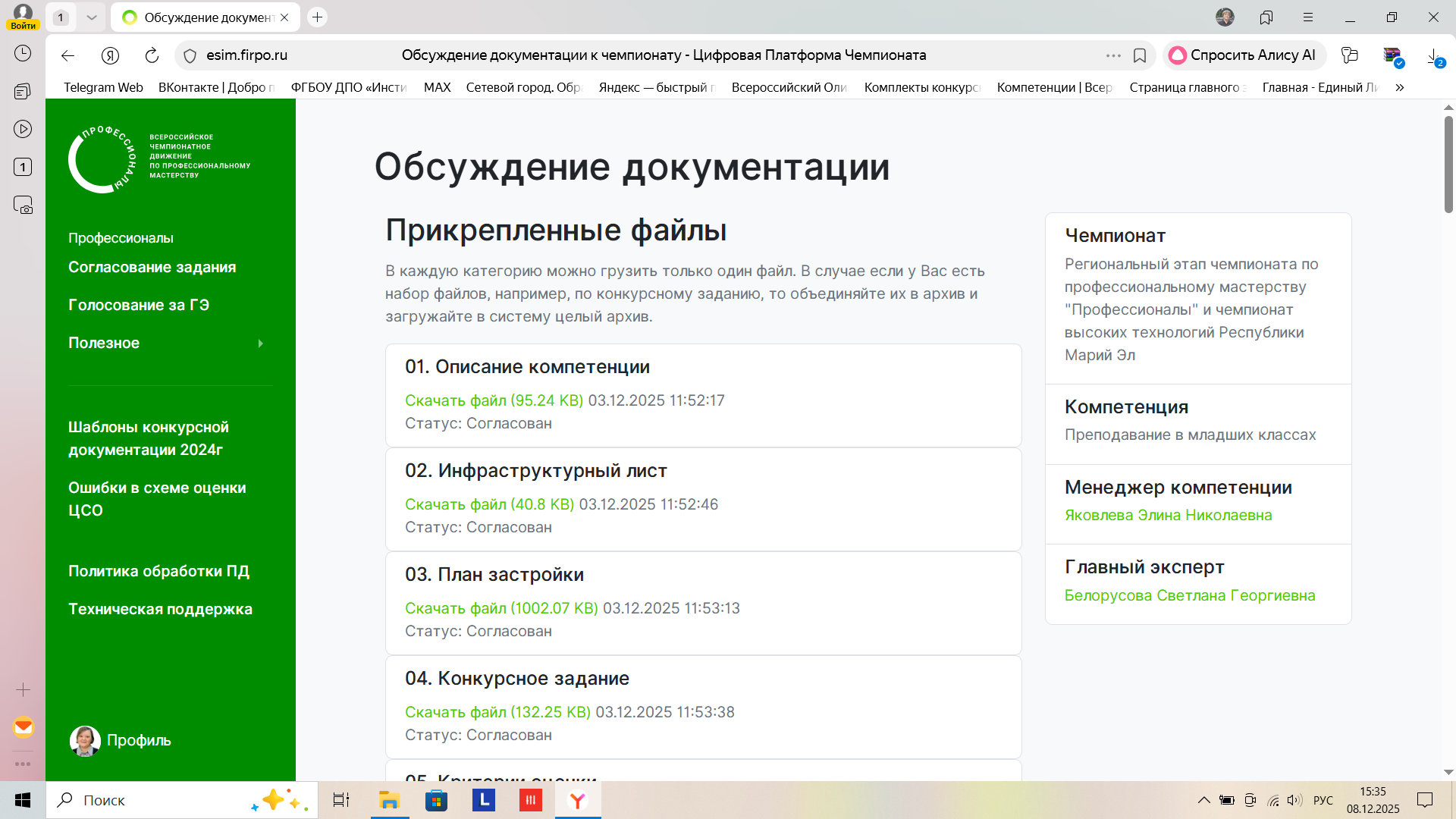Download the 'План застройки' file link

[x=500, y=608]
